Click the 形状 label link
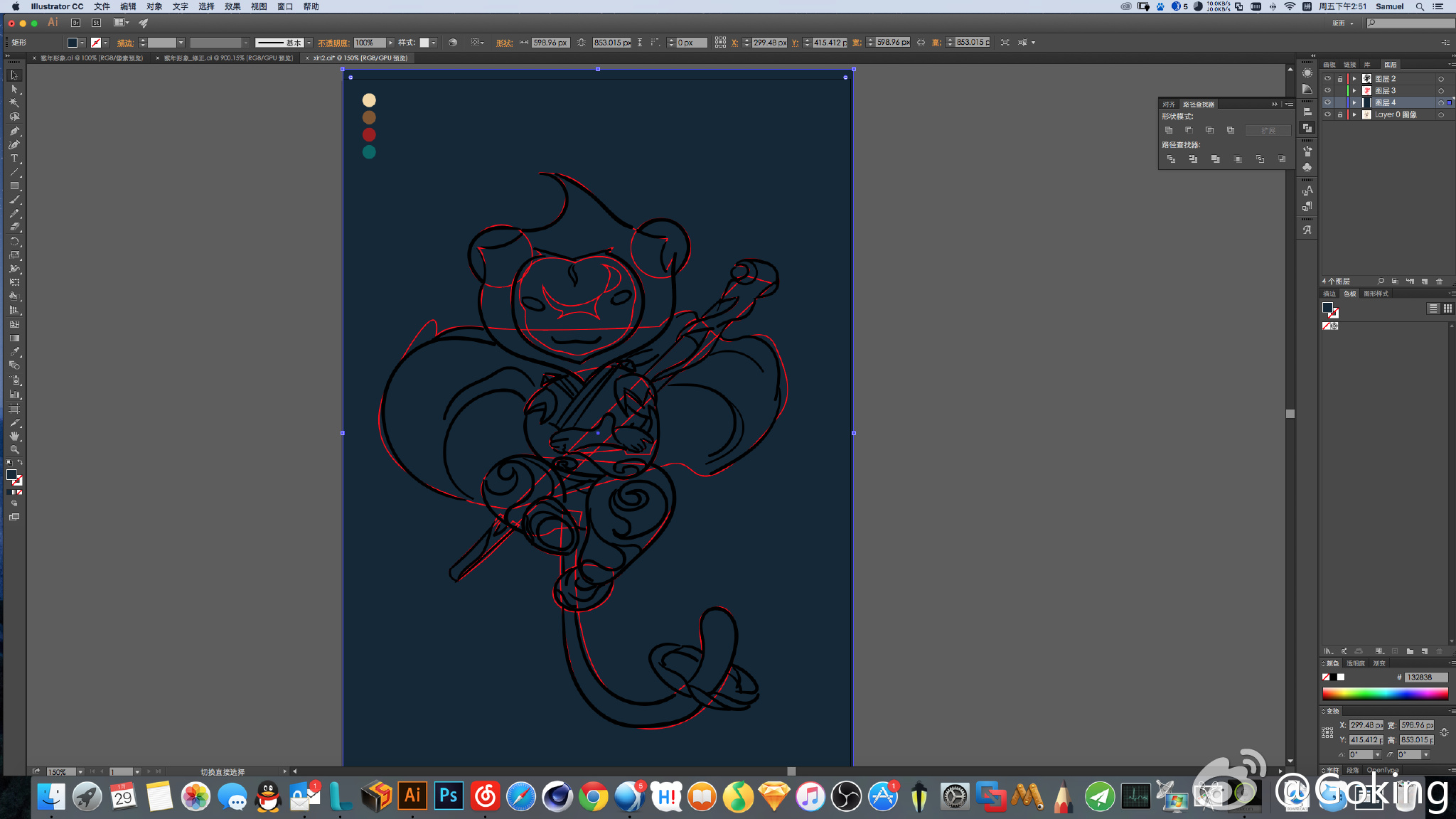The image size is (1456, 819). (505, 43)
